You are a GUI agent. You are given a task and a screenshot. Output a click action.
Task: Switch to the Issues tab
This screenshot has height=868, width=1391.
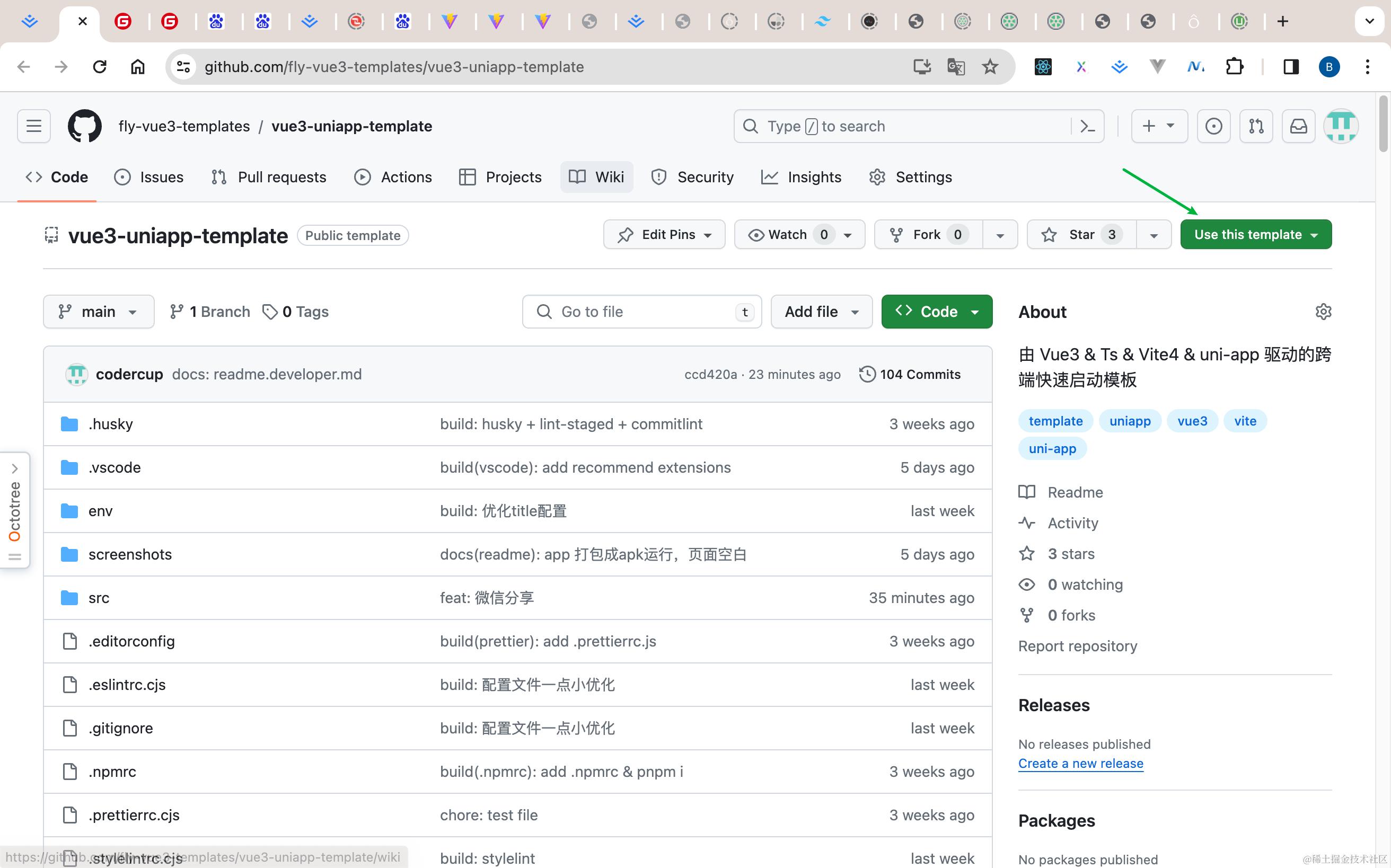(x=149, y=177)
